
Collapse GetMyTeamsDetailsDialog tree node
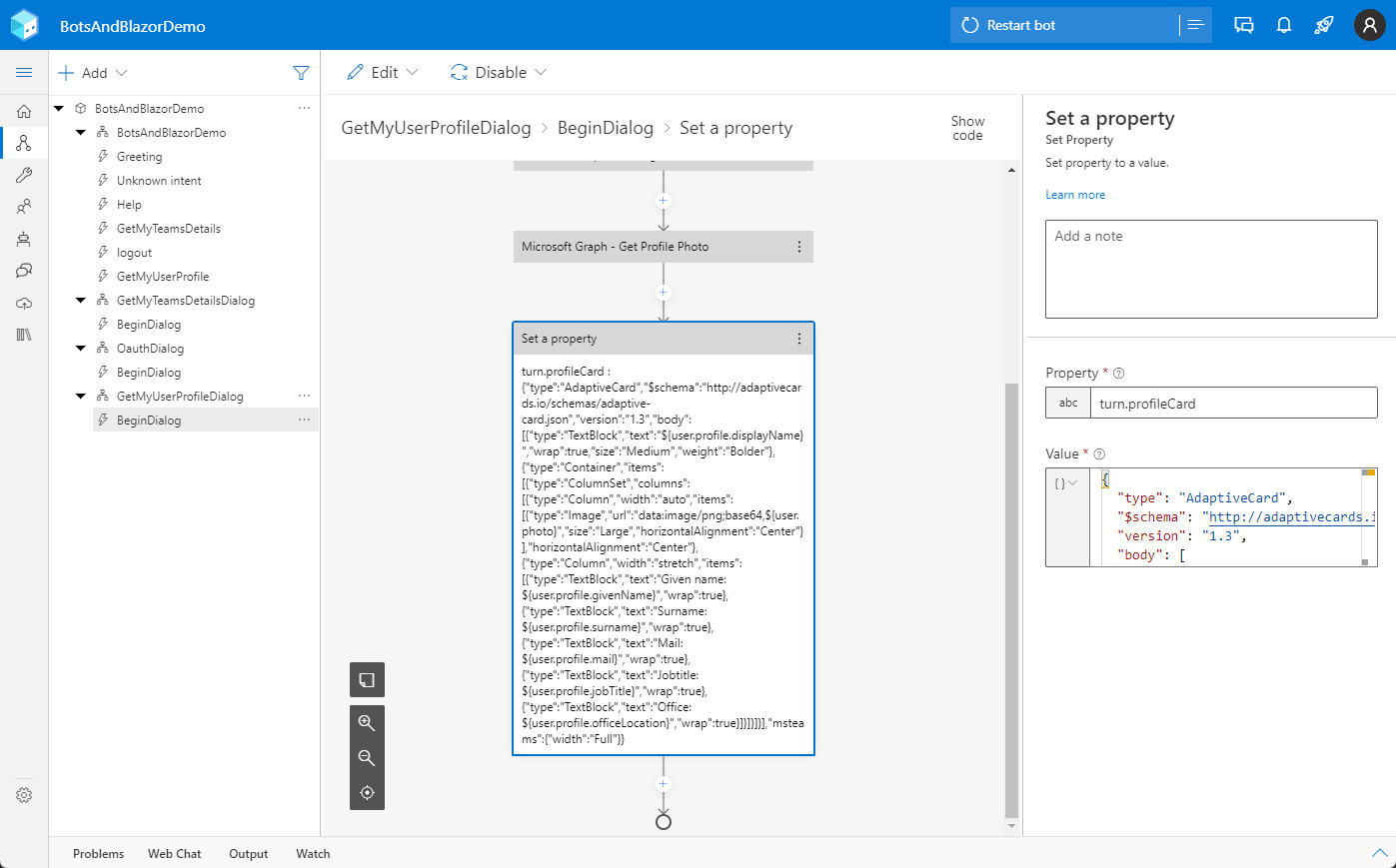81,300
